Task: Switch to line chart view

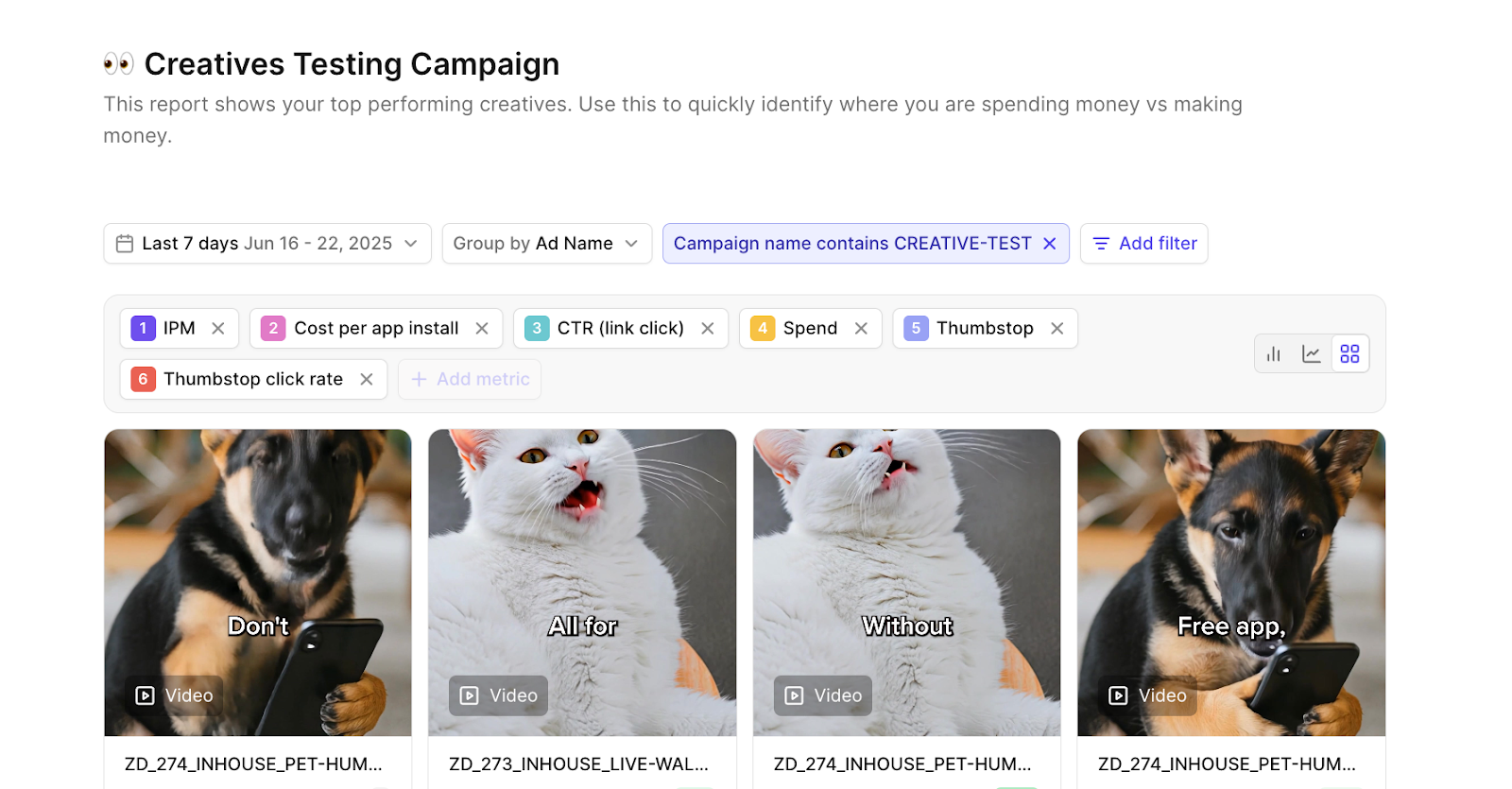Action: [x=1312, y=354]
